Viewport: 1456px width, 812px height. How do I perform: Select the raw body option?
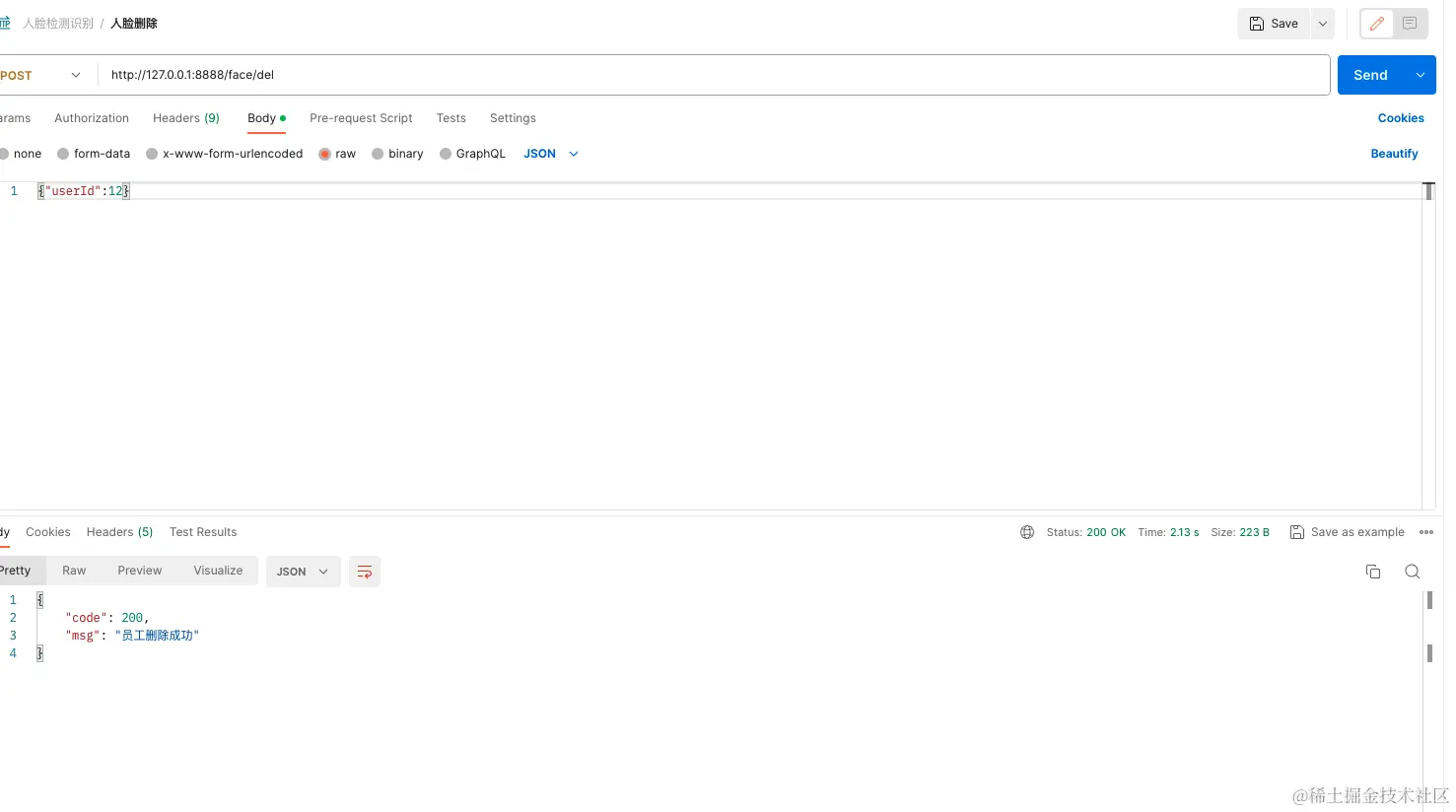(337, 154)
